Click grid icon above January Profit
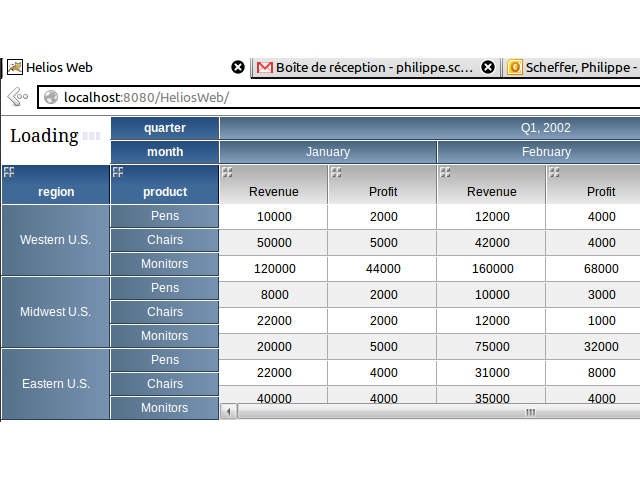This screenshot has height=480, width=640. [x=336, y=172]
